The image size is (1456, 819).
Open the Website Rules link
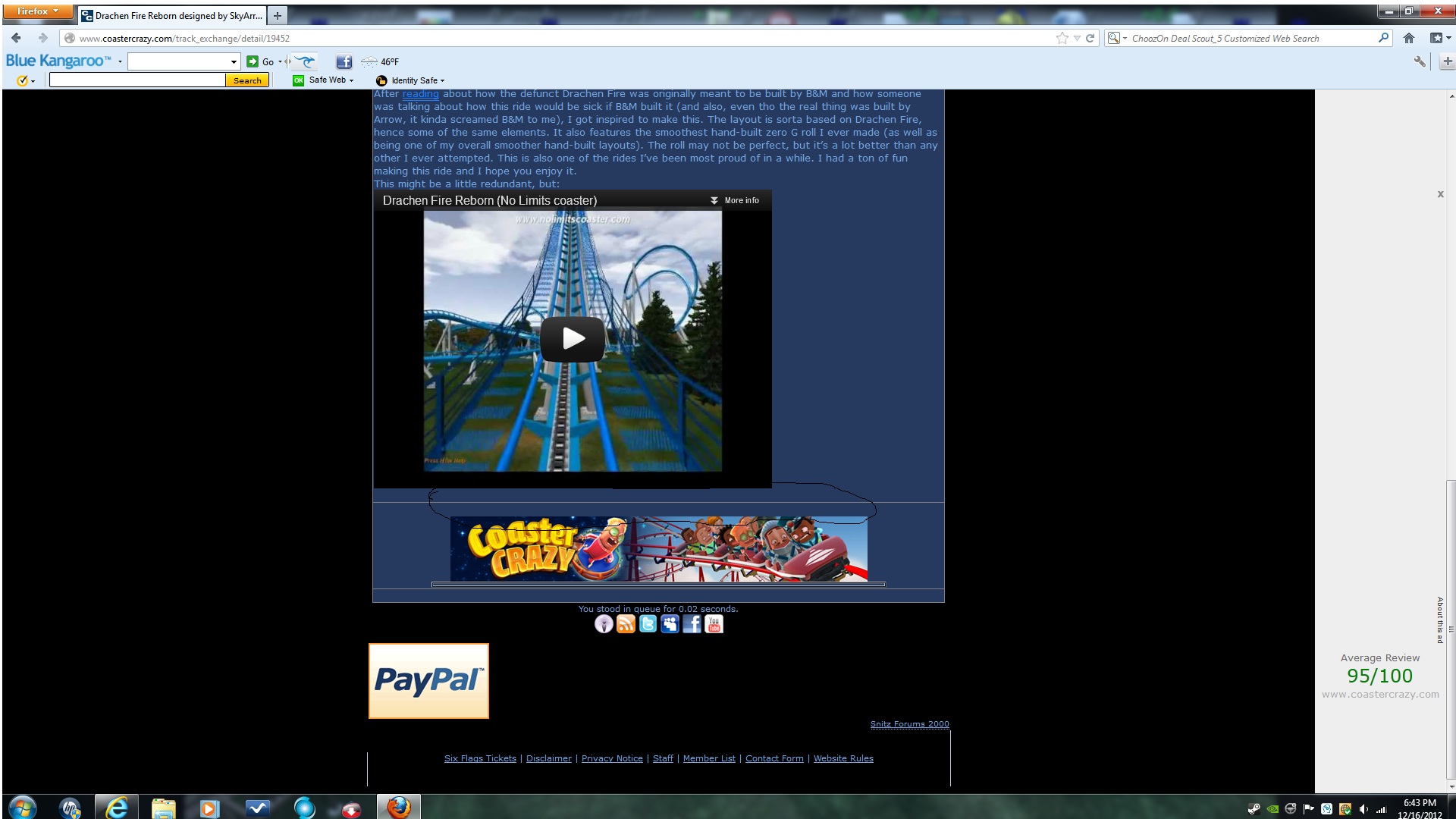pos(843,758)
